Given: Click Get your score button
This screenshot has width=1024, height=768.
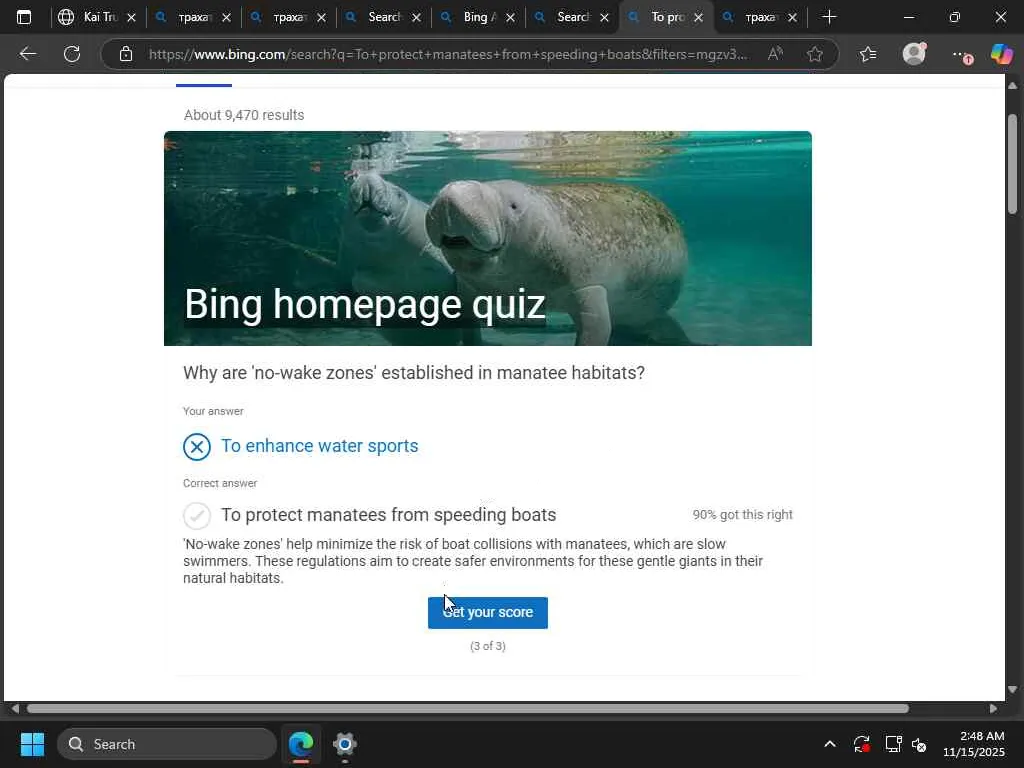Looking at the screenshot, I should [488, 613].
